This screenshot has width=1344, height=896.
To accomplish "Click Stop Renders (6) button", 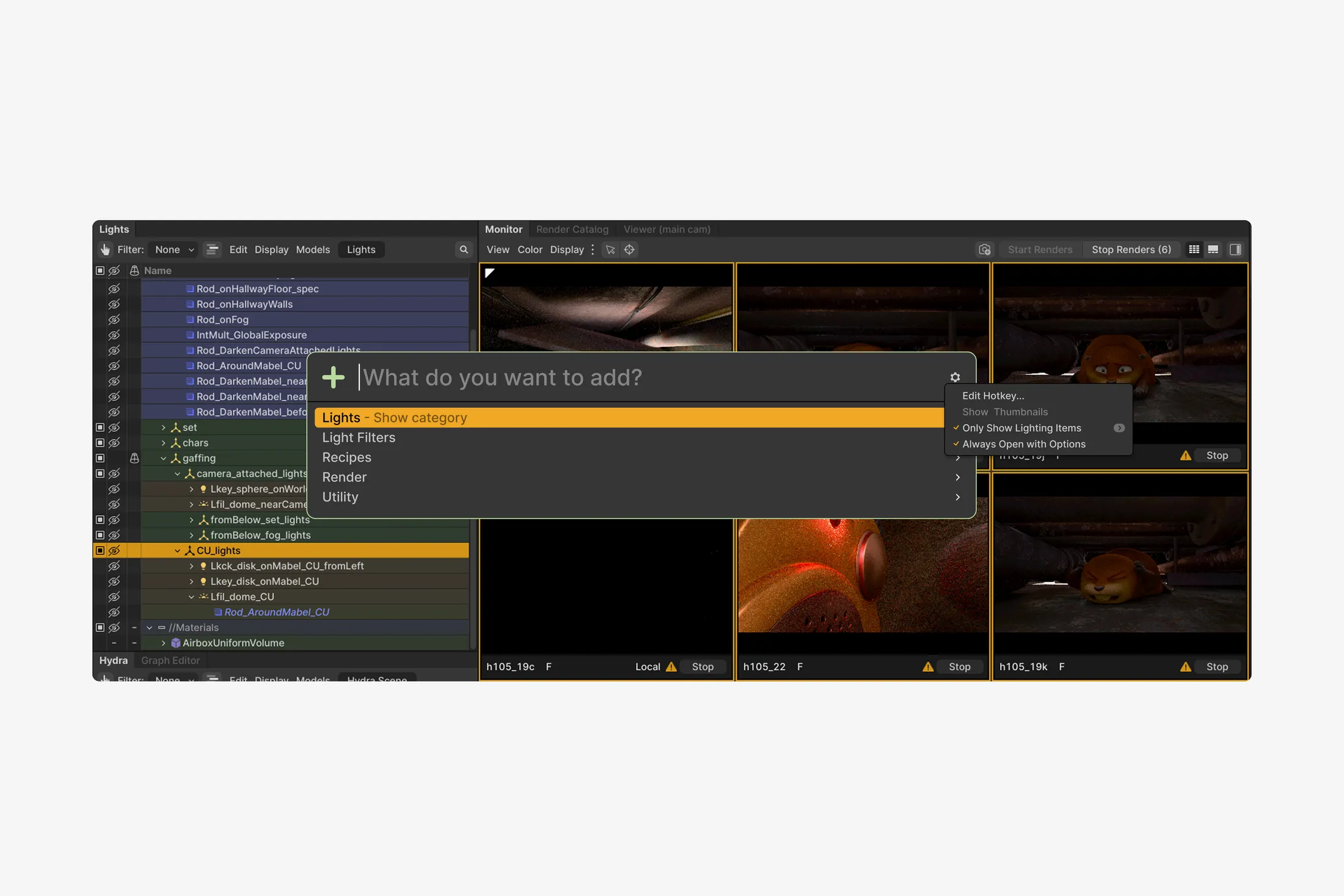I will point(1131,249).
